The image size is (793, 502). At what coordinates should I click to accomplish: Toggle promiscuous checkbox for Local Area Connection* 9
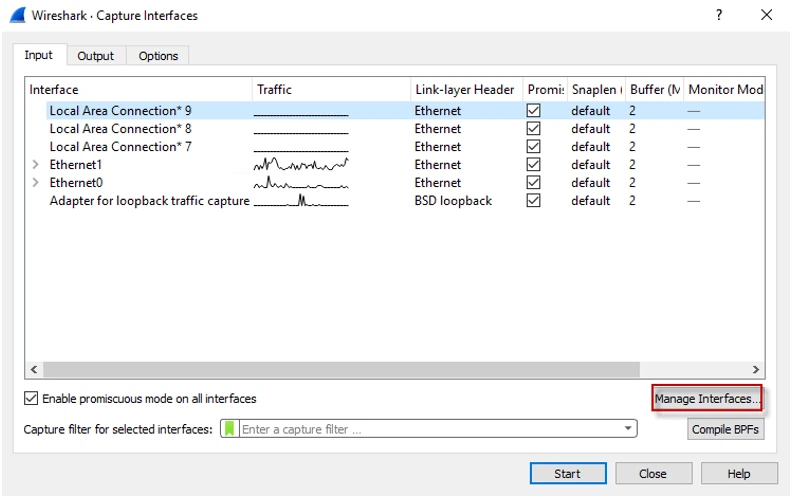click(x=534, y=111)
